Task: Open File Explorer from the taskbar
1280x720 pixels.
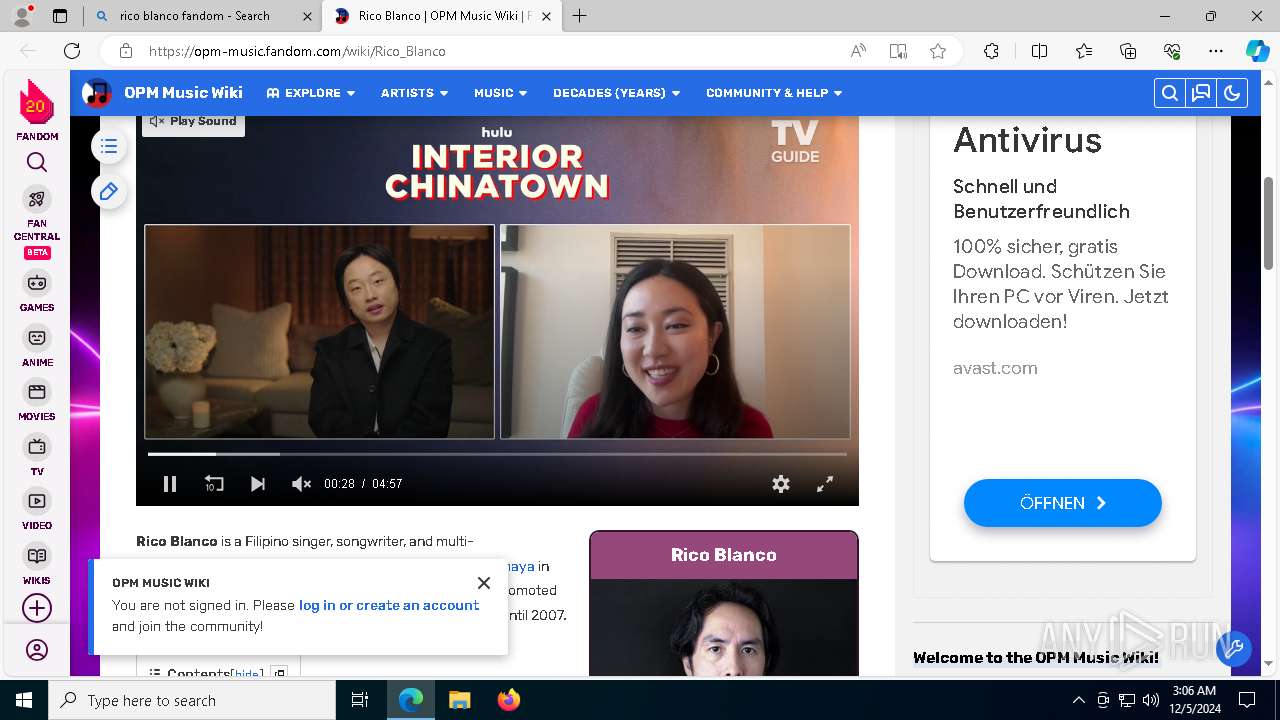Action: pyautogui.click(x=459, y=700)
